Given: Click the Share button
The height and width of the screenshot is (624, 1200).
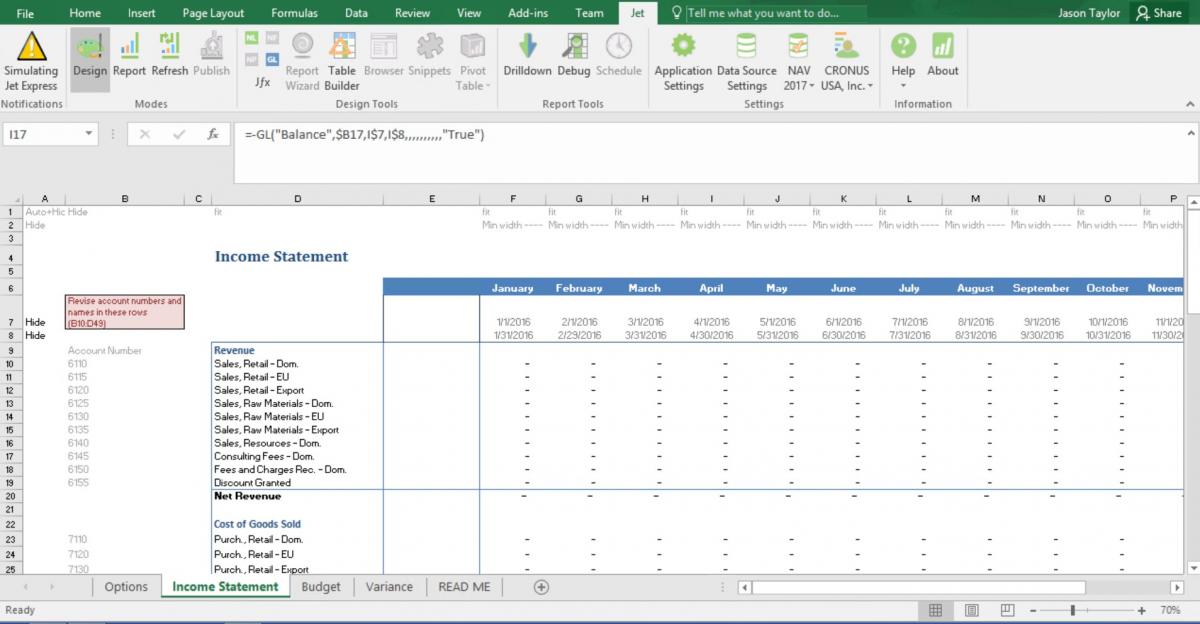Looking at the screenshot, I should 1158,13.
